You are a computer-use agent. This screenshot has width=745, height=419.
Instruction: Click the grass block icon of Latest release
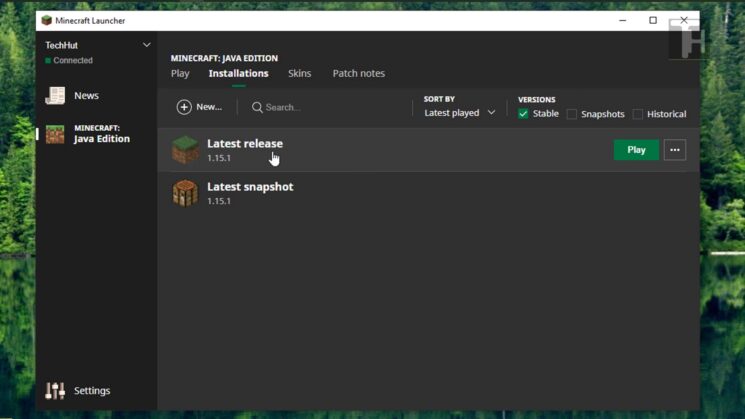tap(185, 150)
